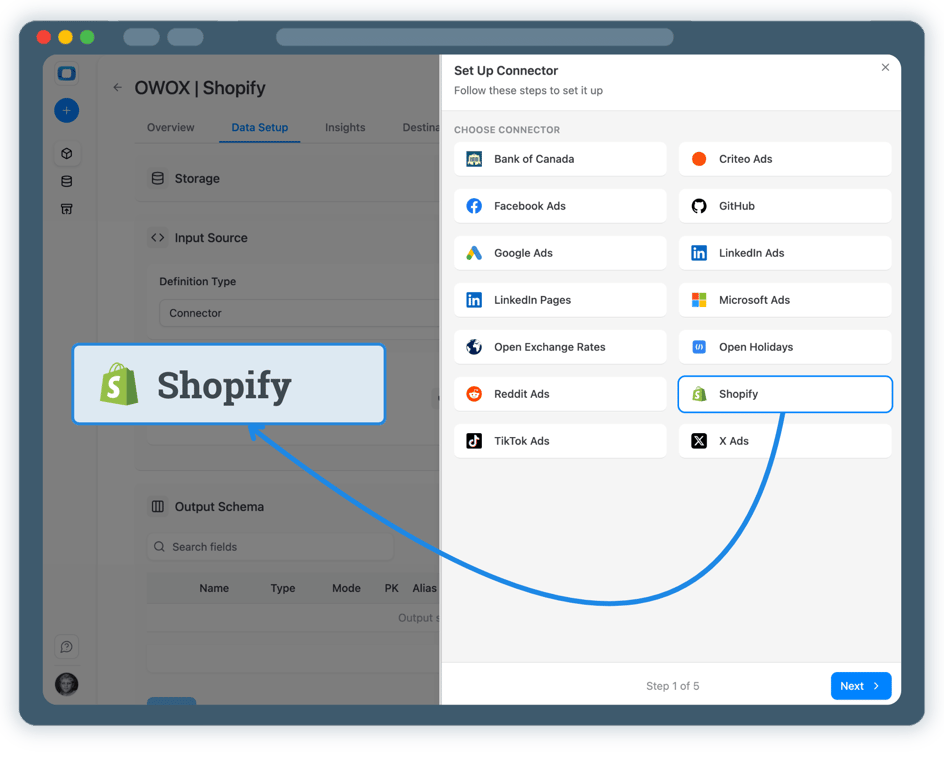The width and height of the screenshot is (944, 768).
Task: Select the LinkedIn Ads connector
Action: click(784, 253)
